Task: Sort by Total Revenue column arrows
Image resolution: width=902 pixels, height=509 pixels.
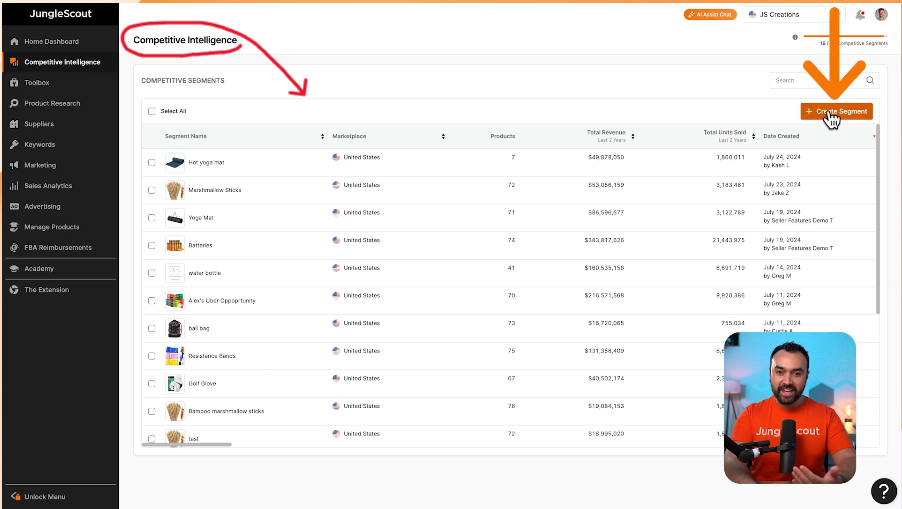Action: [633, 136]
